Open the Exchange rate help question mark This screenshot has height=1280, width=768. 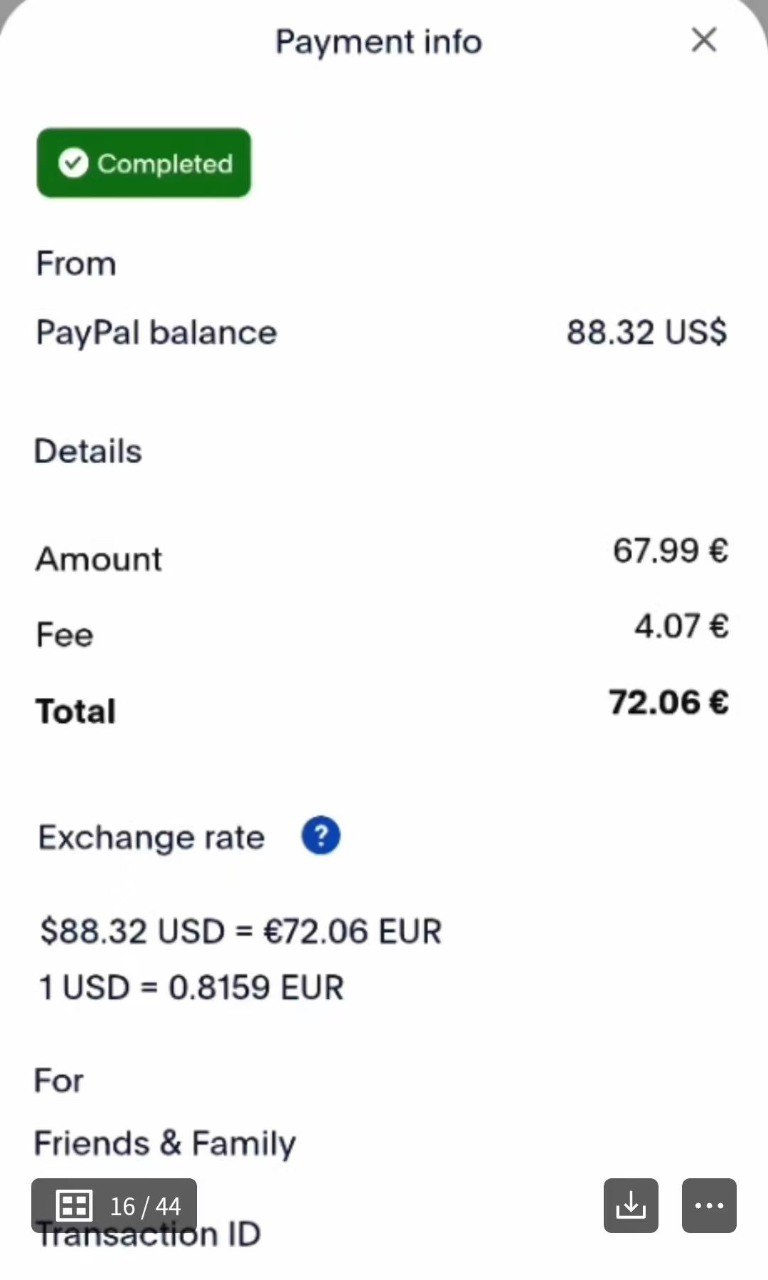coord(321,836)
